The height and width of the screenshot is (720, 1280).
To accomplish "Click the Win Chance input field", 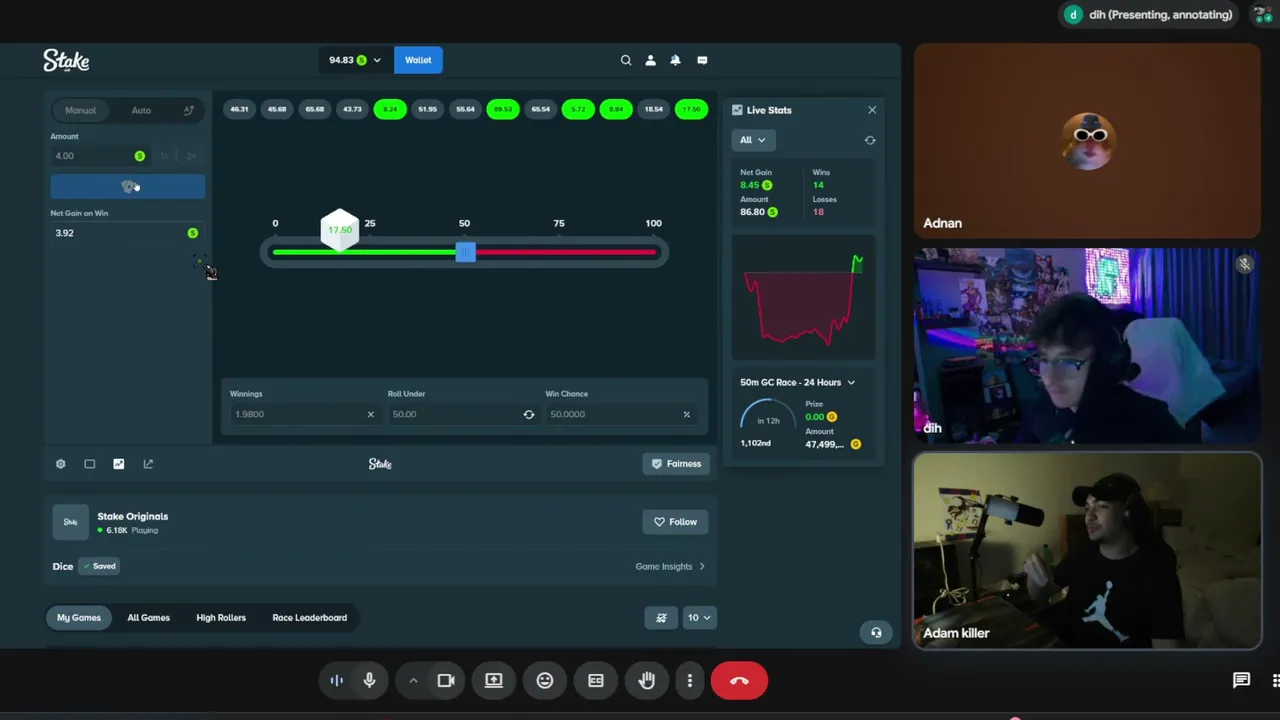I will click(620, 414).
